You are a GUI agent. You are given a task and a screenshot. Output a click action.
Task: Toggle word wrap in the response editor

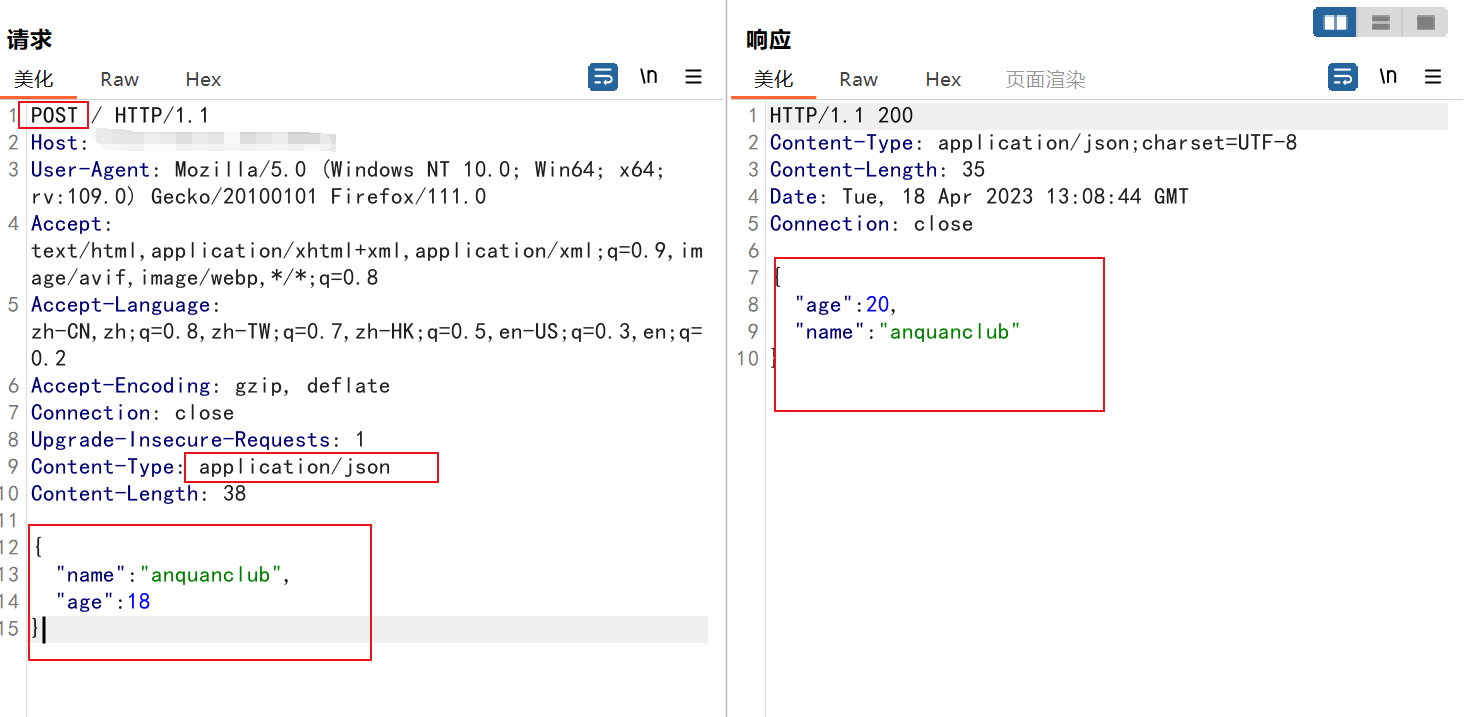1341,75
